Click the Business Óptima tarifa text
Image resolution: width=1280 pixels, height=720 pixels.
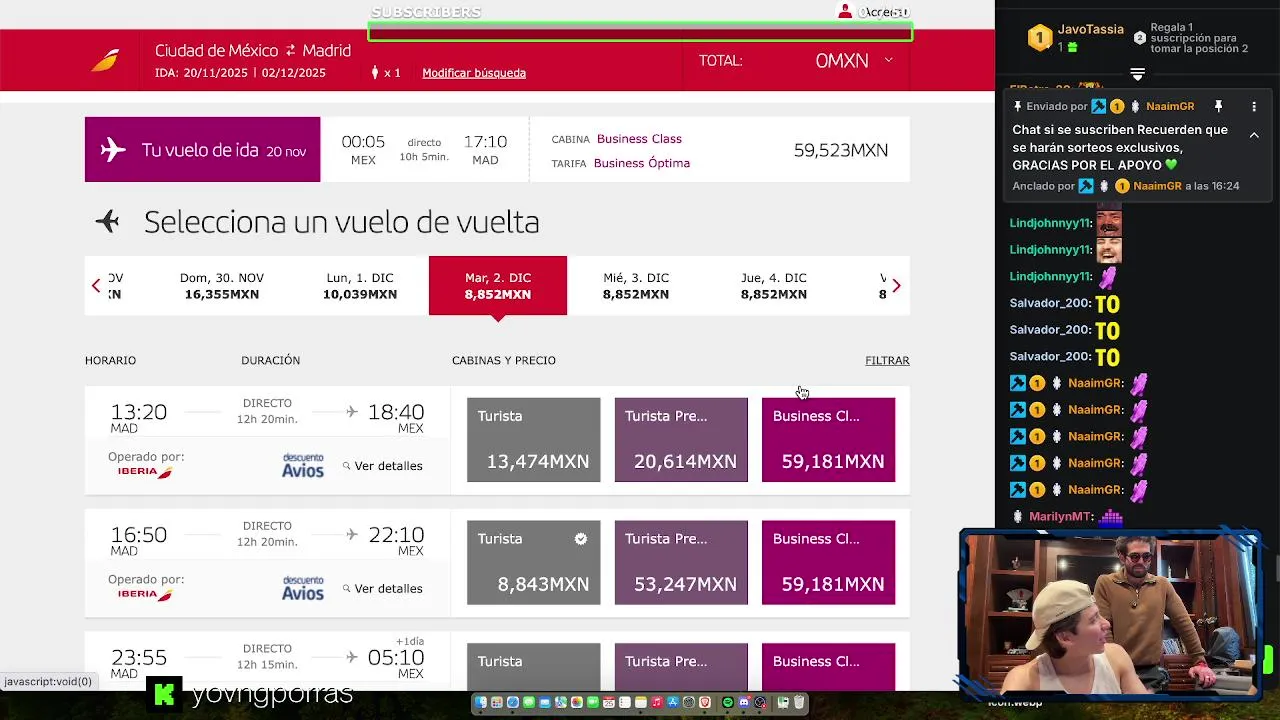click(x=642, y=163)
